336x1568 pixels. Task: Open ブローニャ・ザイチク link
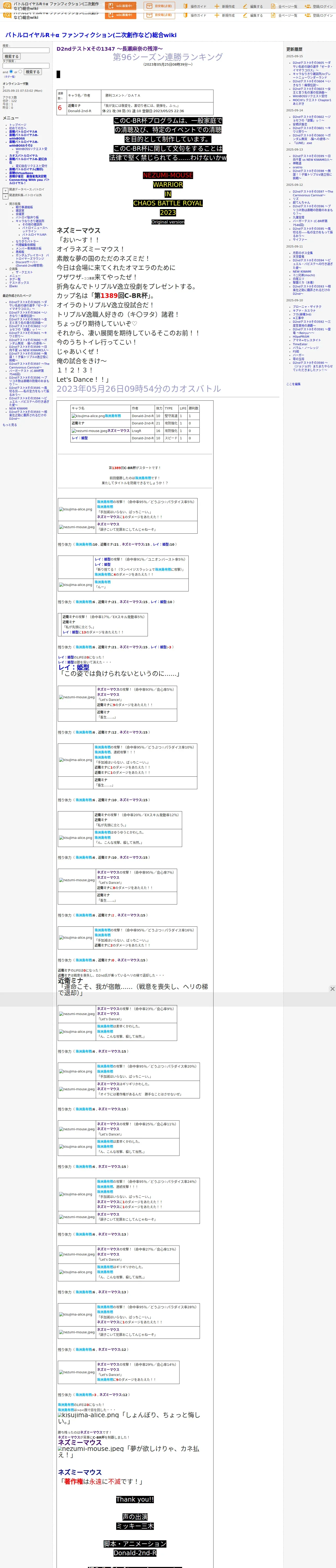[307, 307]
